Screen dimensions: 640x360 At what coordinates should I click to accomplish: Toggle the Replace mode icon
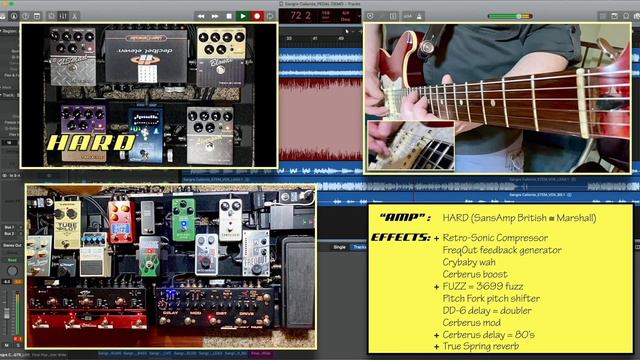tap(370, 16)
